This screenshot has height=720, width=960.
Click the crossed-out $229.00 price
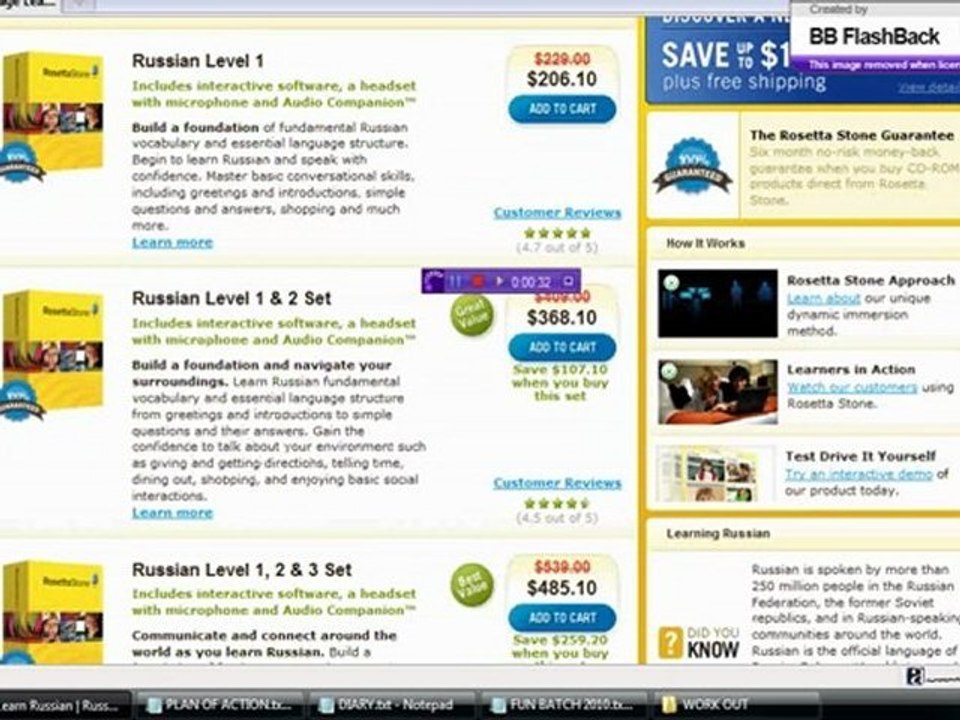tap(562, 59)
